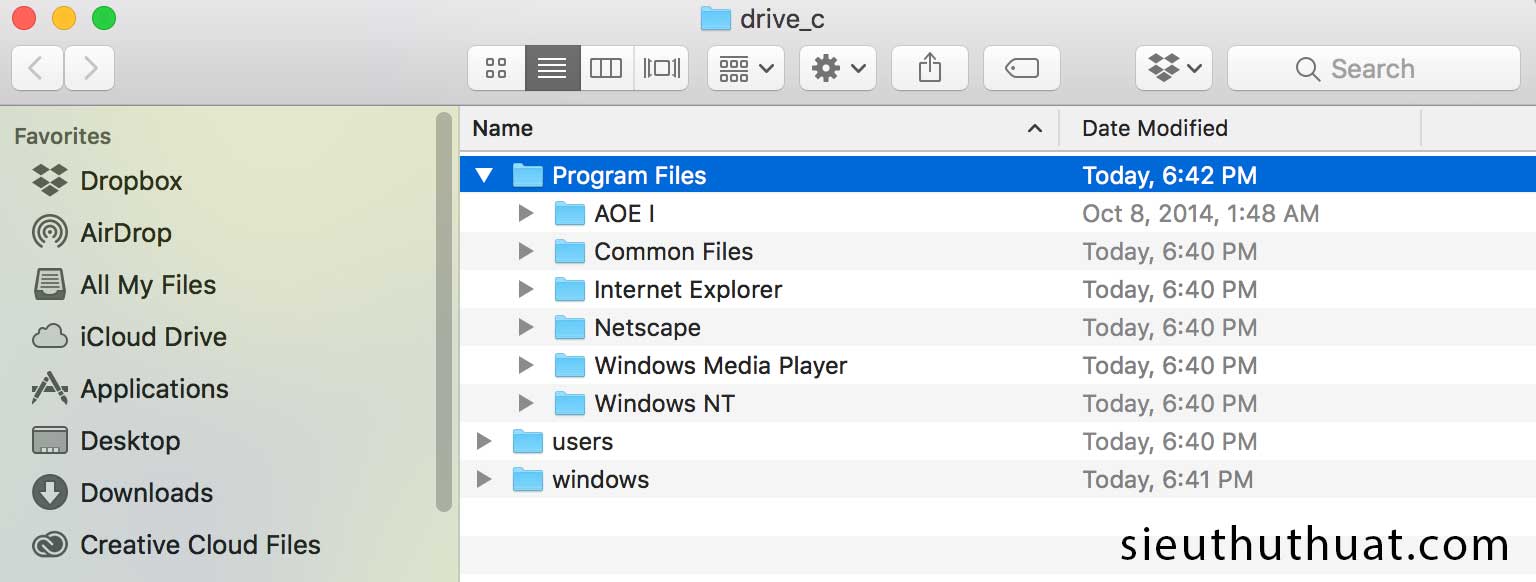1536x582 pixels.
Task: Expand the Netscape folder
Action: coord(526,328)
